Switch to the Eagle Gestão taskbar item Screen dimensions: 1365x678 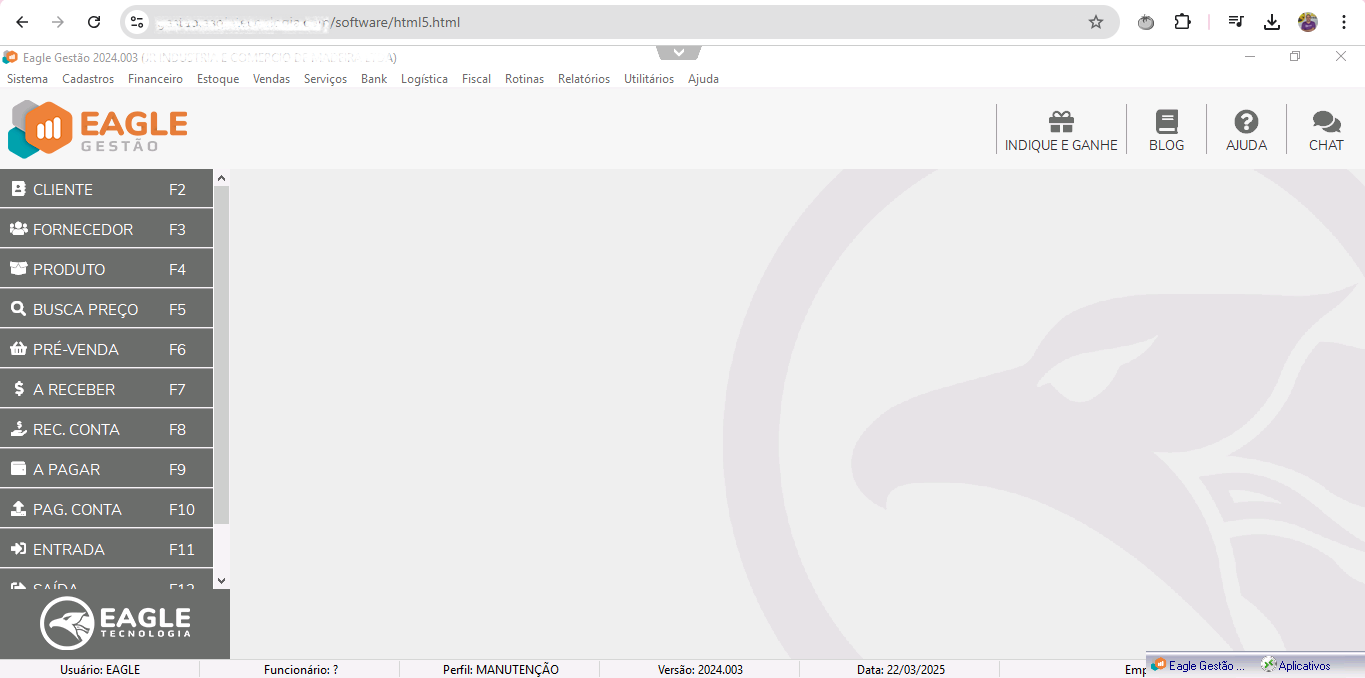(x=1199, y=665)
